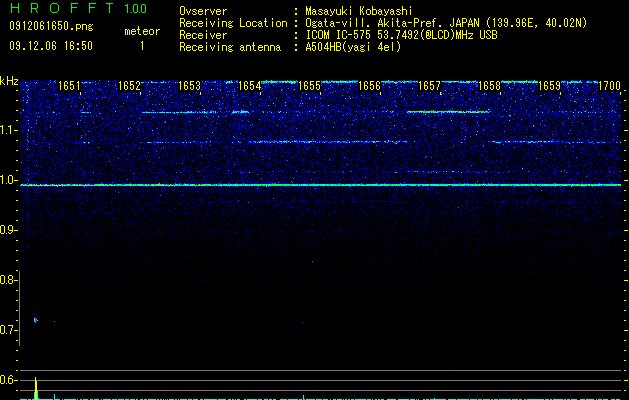629x400 pixels.
Task: Select the meteor count label
Action: click(142, 31)
